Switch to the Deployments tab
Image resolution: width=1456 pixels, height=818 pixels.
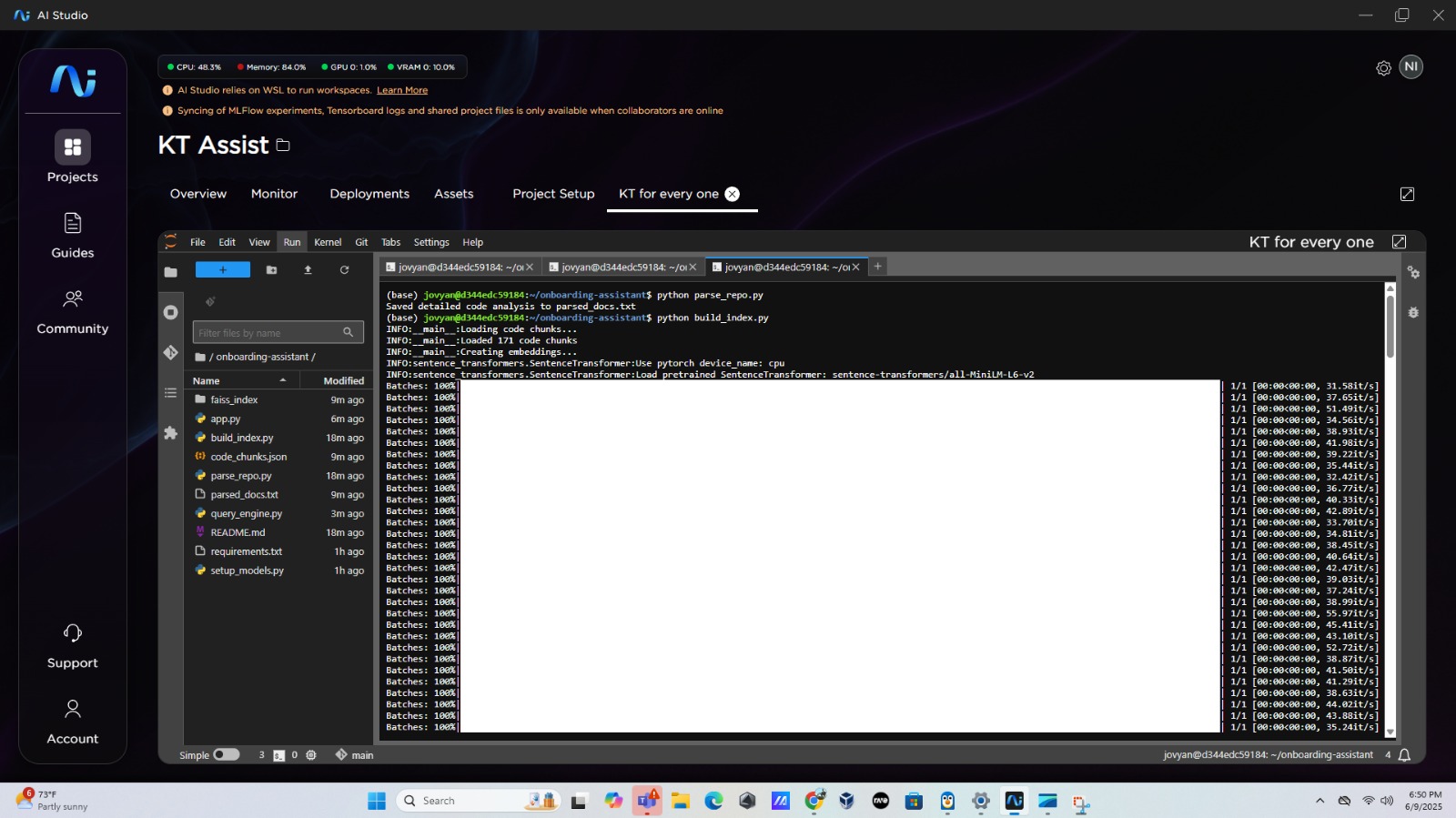[369, 194]
